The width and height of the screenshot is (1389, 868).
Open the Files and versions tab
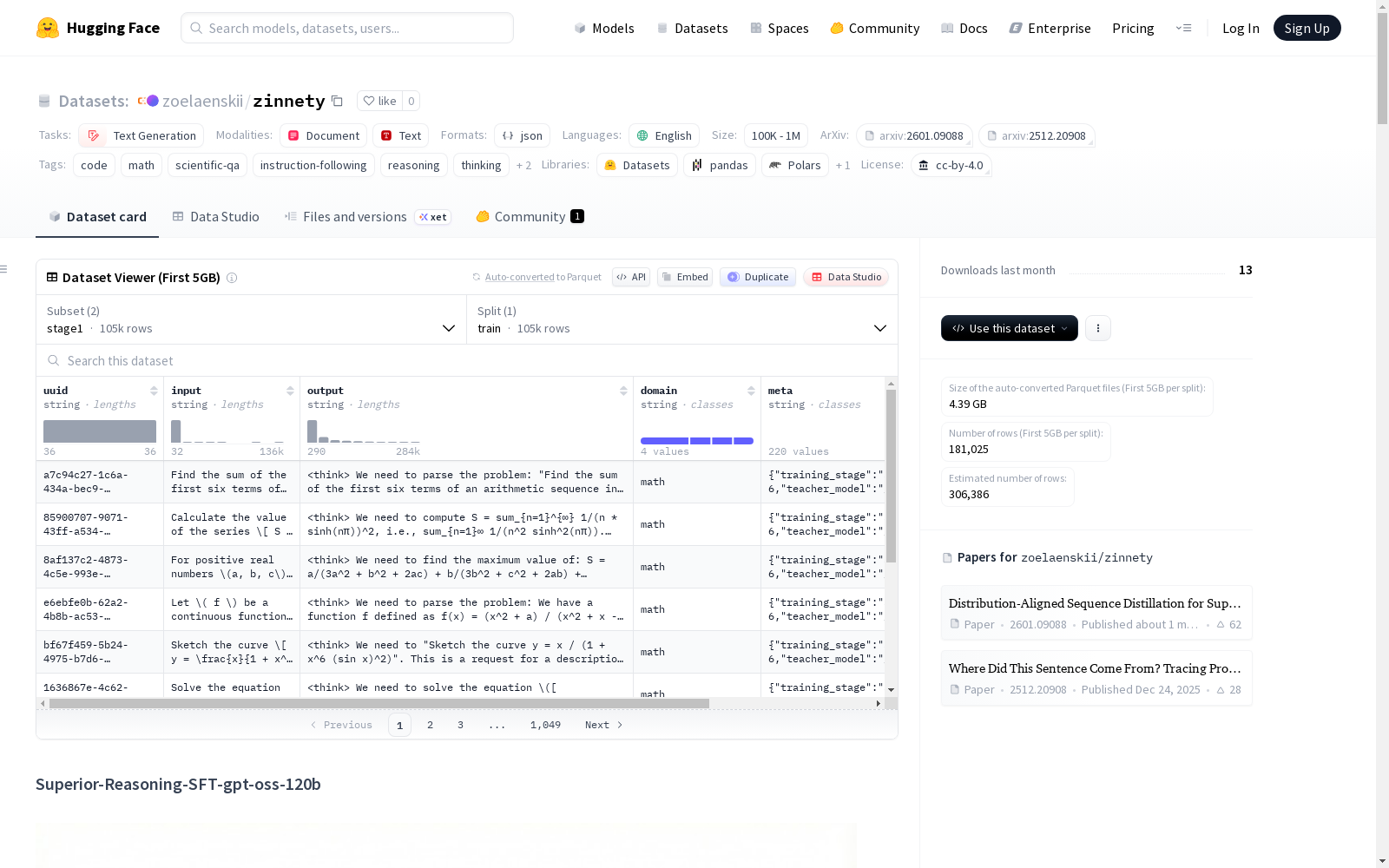[367, 217]
